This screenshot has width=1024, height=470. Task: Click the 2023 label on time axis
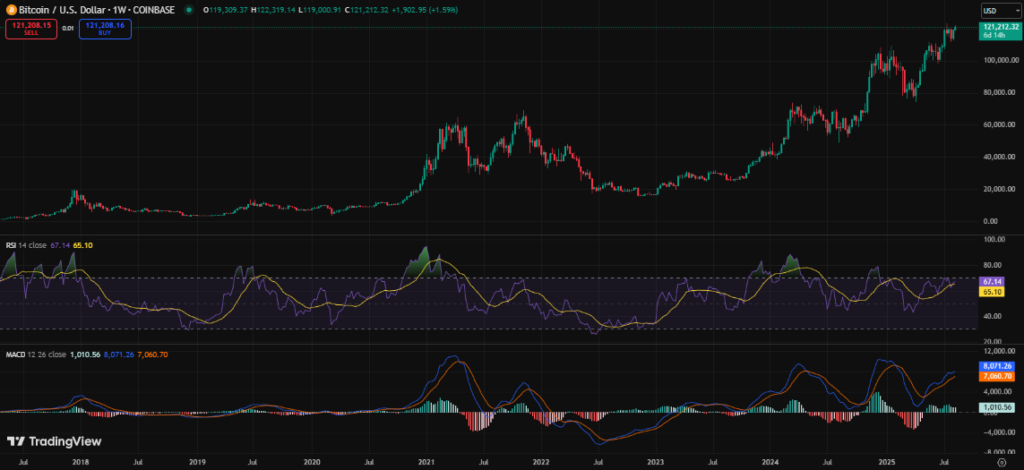click(x=657, y=460)
